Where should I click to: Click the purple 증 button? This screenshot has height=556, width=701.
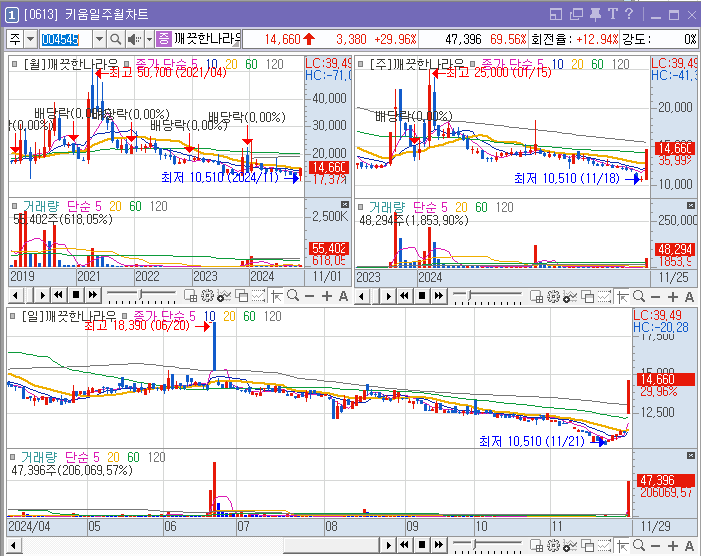click(x=164, y=39)
